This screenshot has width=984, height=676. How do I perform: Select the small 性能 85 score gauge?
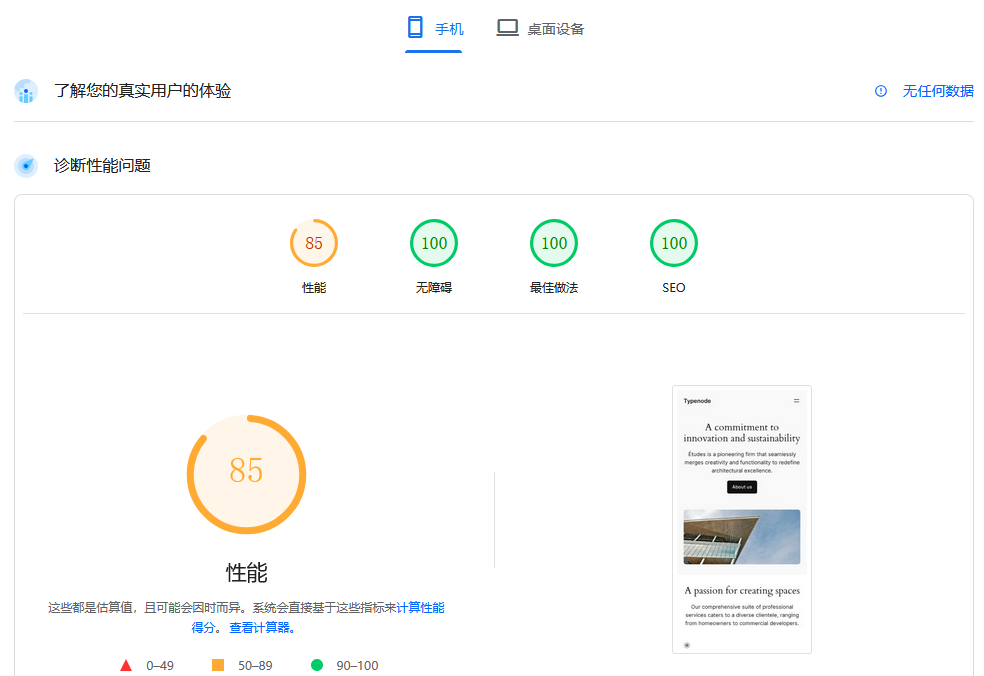[314, 243]
